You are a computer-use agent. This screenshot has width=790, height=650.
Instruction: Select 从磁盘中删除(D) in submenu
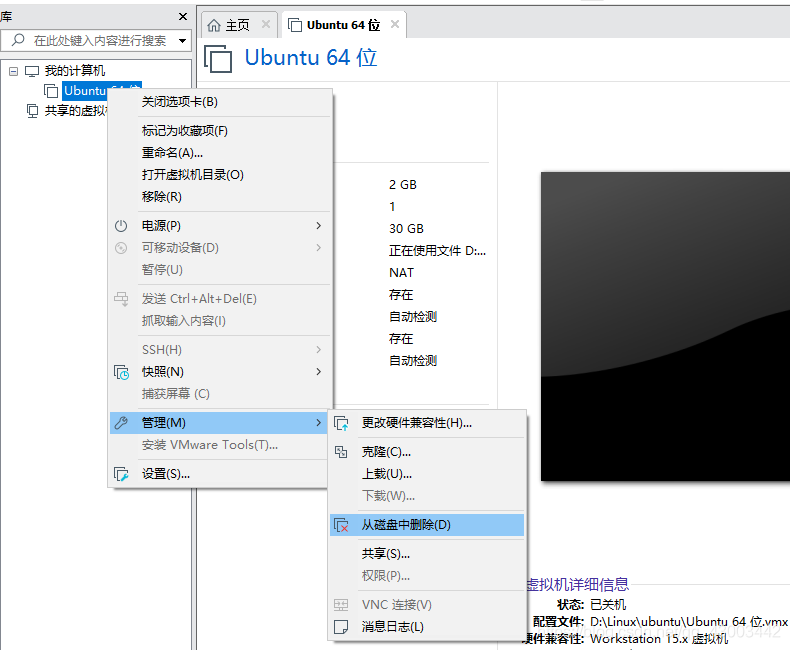click(427, 525)
